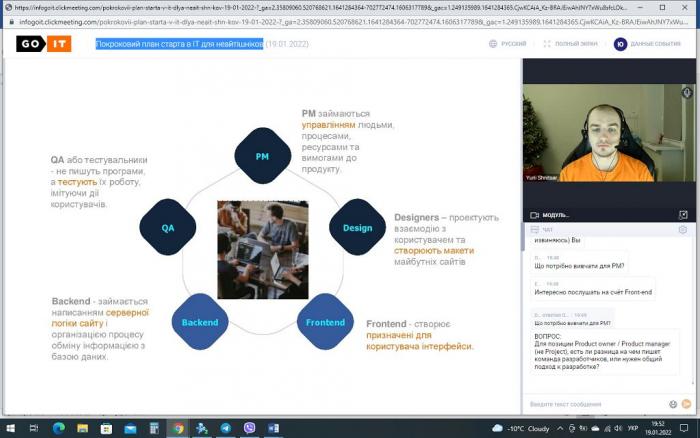This screenshot has height=438, width=700.
Task: Click the orange send message button
Action: click(686, 403)
